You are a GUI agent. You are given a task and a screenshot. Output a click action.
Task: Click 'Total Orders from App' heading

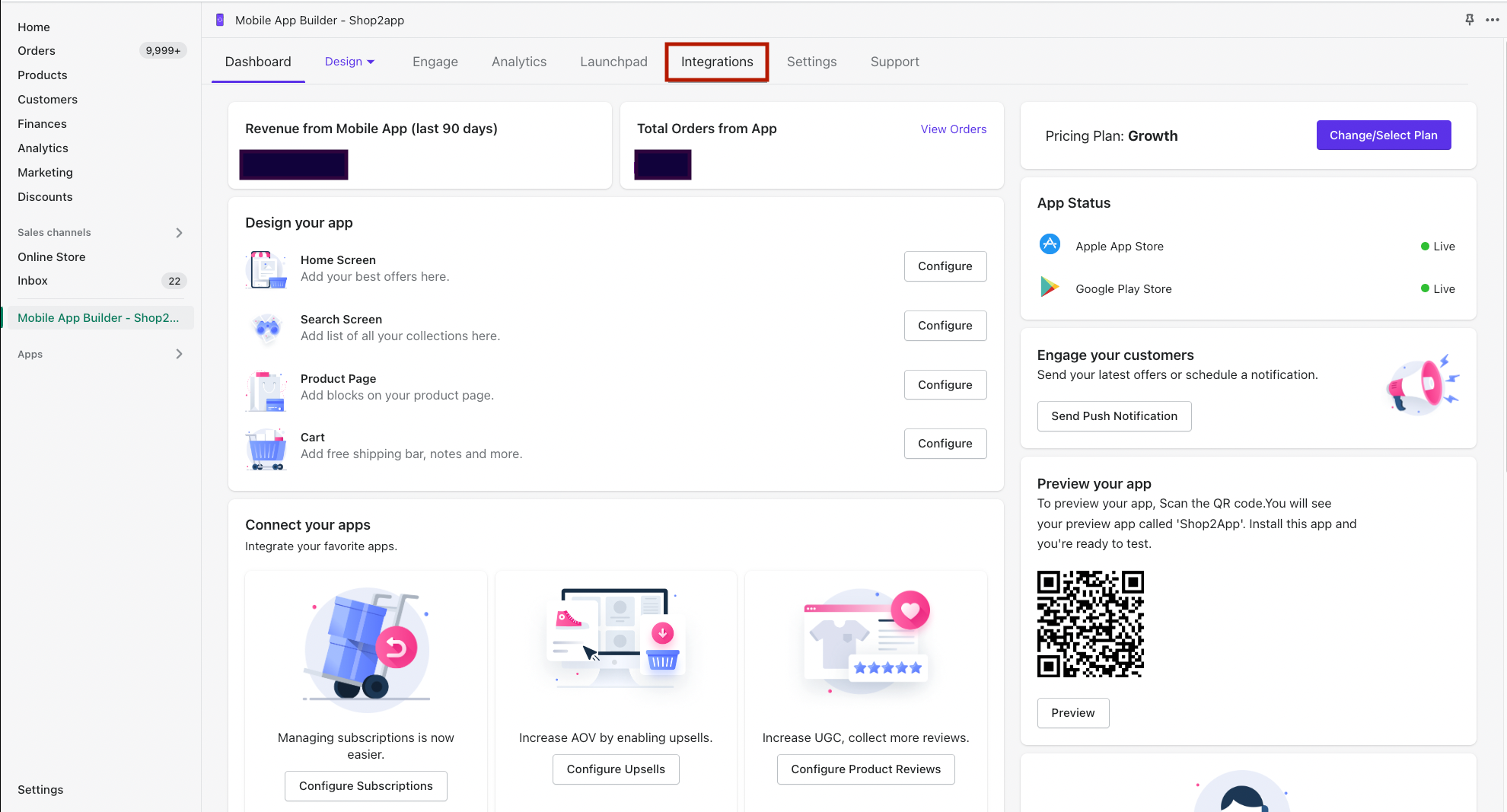[707, 129]
